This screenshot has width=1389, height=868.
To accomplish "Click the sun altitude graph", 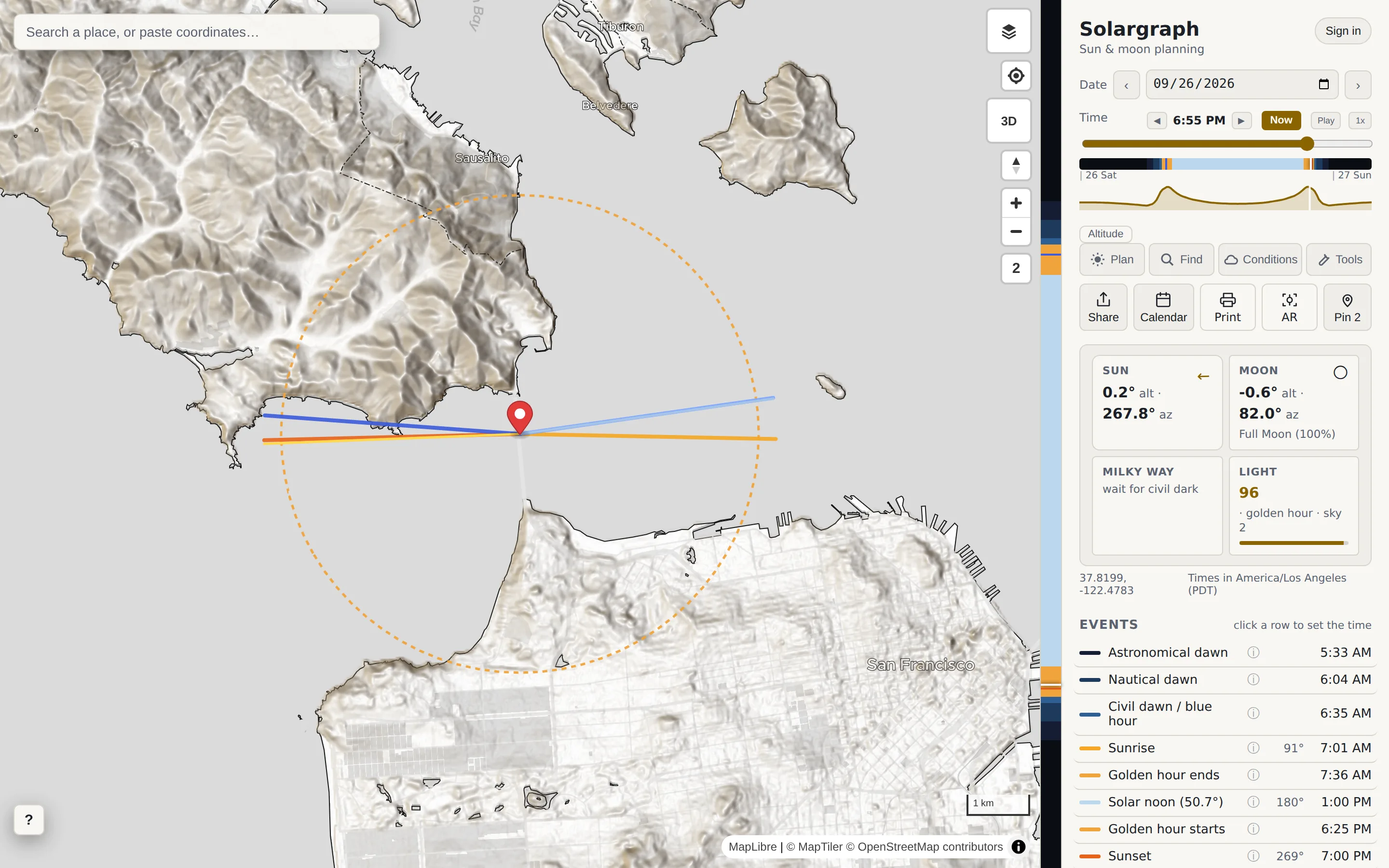I will point(1225,198).
